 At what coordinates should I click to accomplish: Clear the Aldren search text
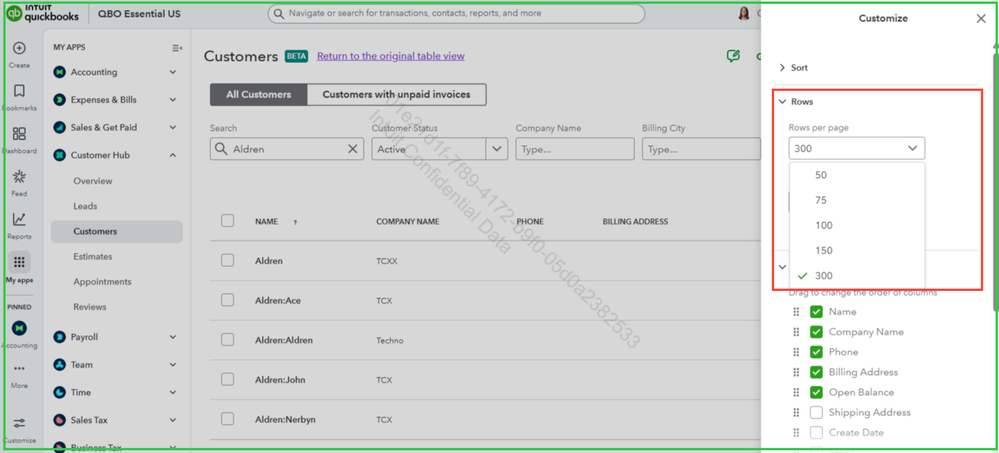[352, 148]
